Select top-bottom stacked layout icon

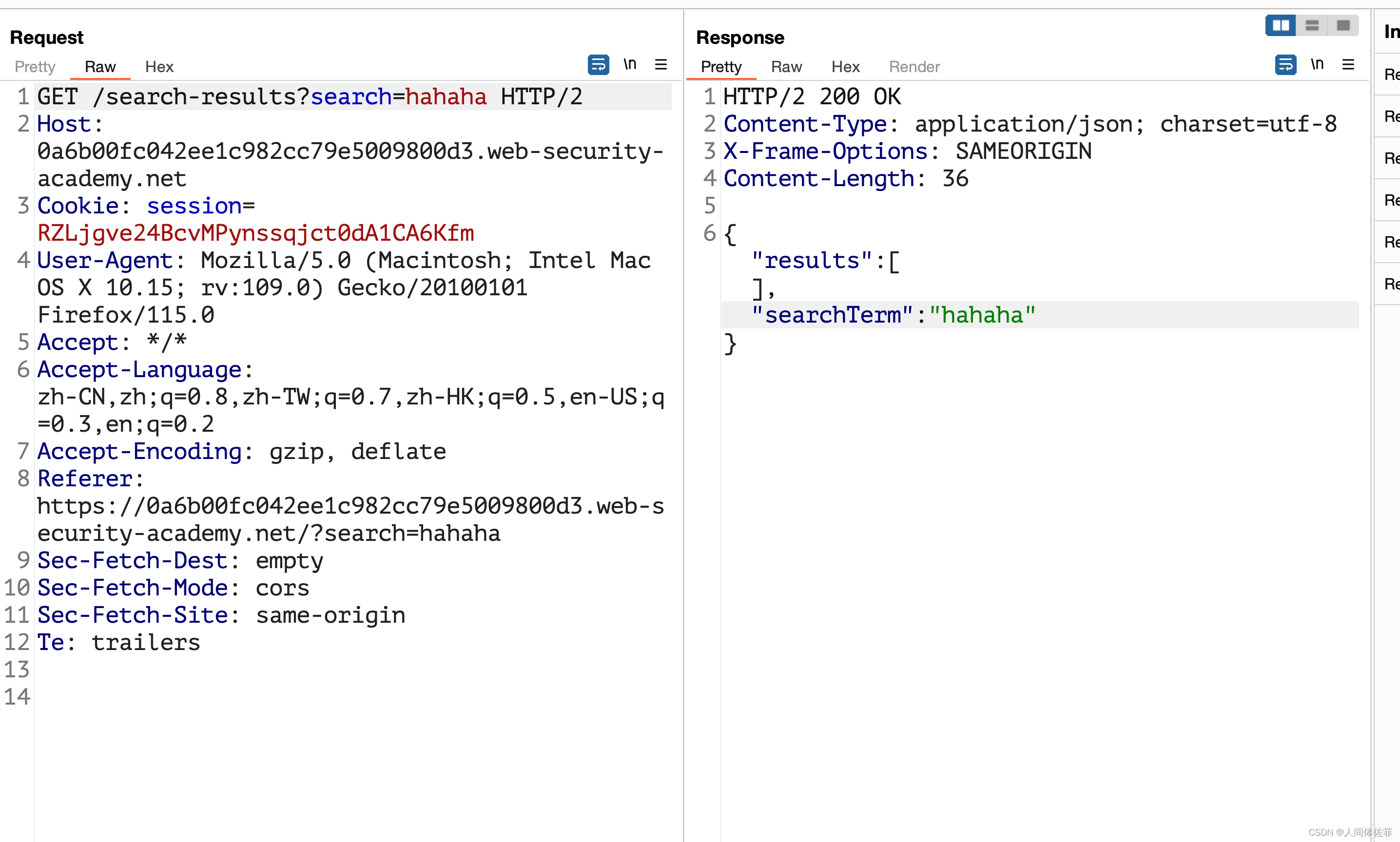pyautogui.click(x=1312, y=25)
